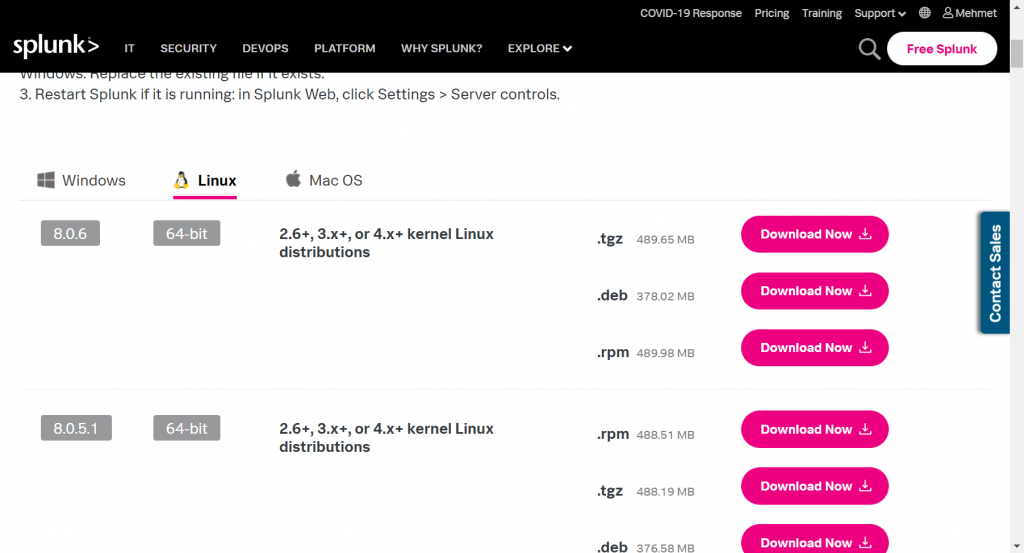Open the Platform menu item

(x=345, y=48)
